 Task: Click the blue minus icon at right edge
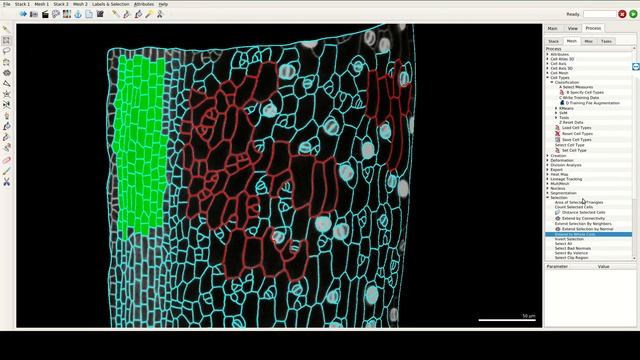[636, 67]
